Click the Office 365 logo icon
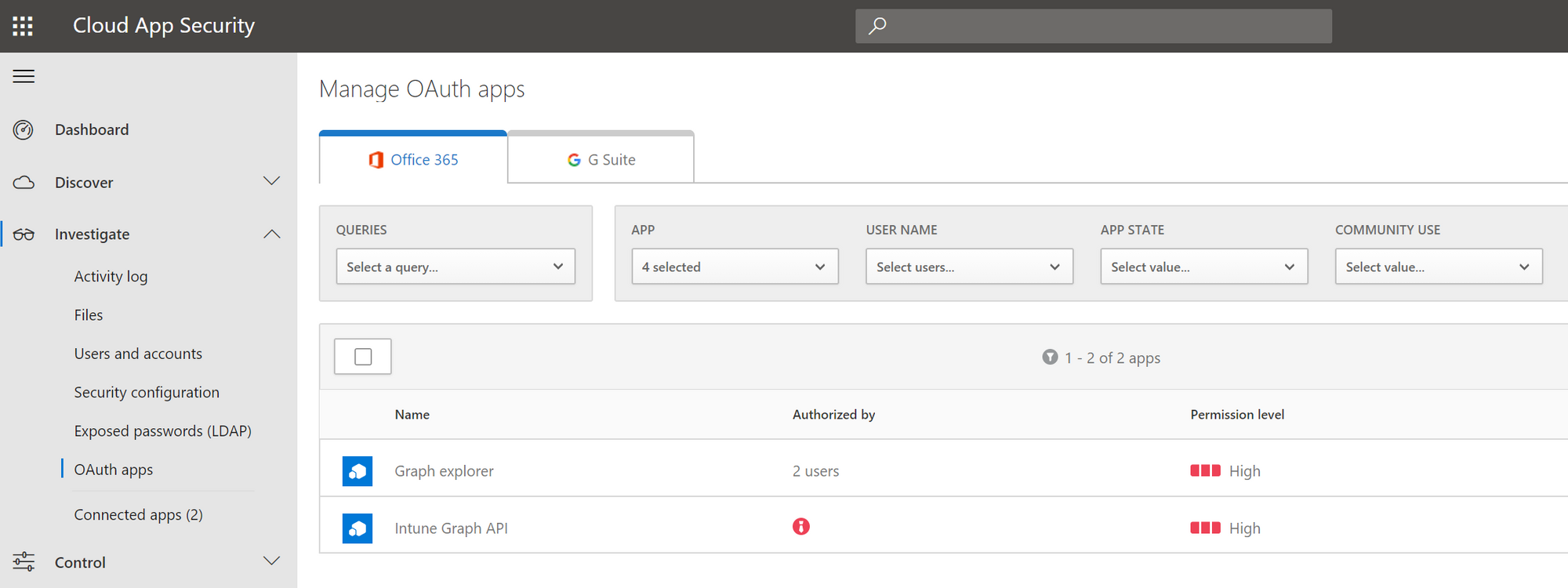 [376, 160]
